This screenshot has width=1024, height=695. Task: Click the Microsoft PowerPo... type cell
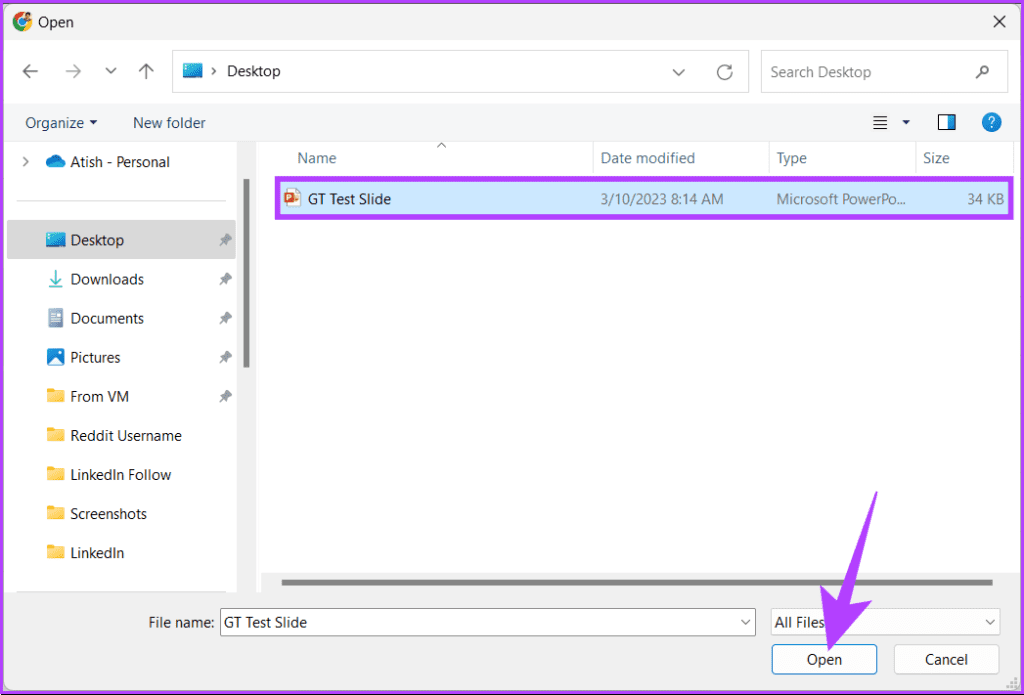click(841, 199)
